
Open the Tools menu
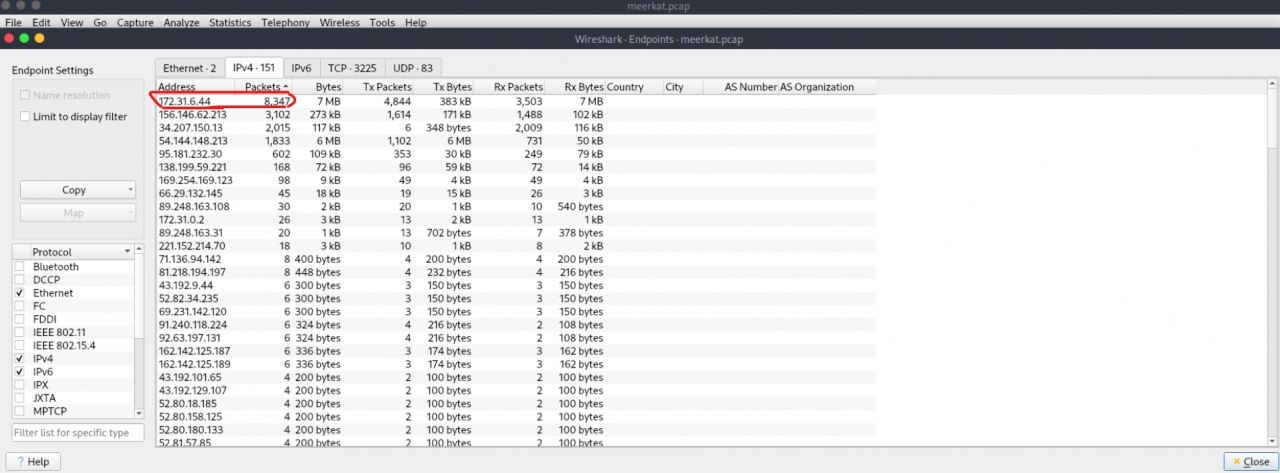(382, 22)
